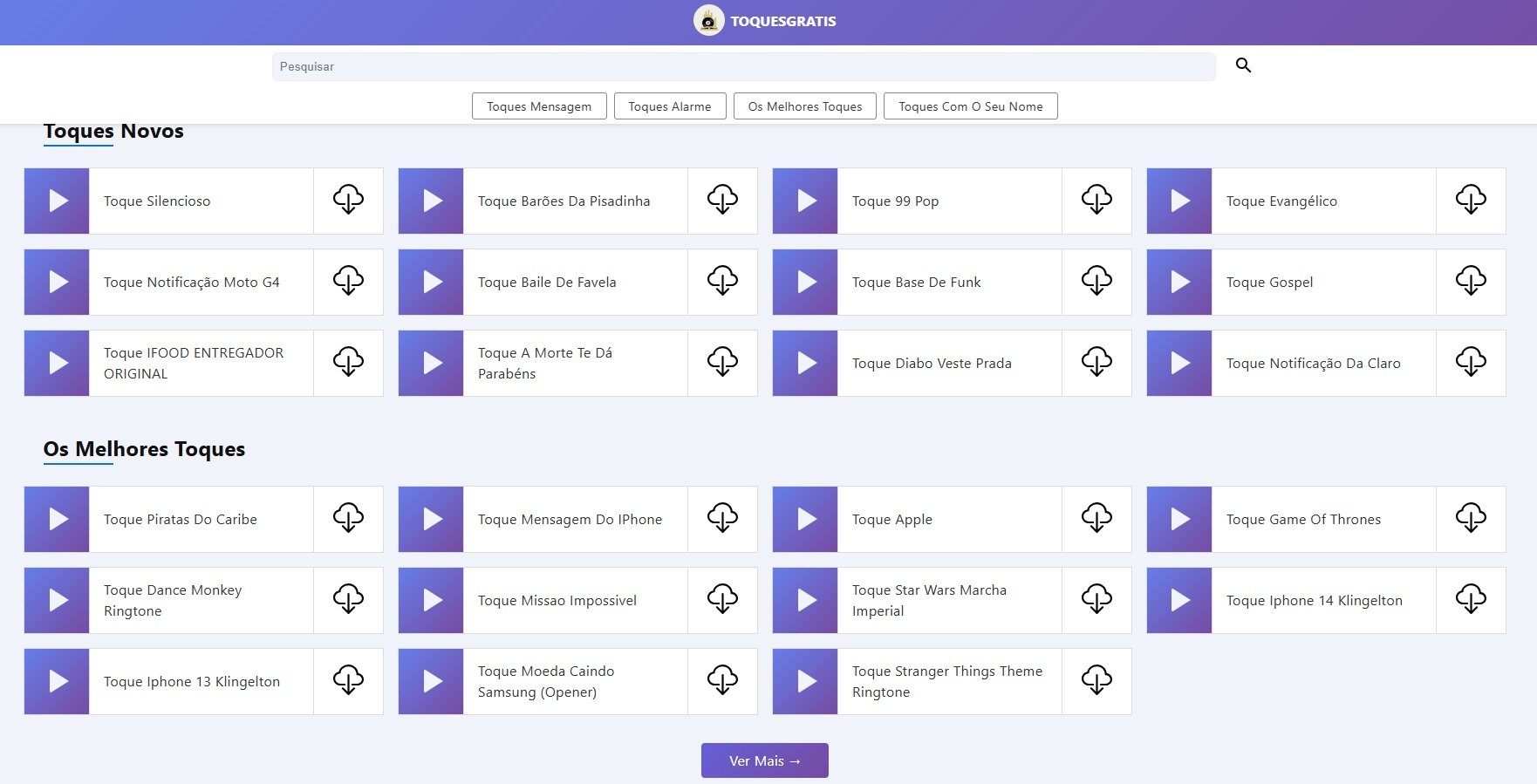The width and height of the screenshot is (1537, 784).
Task: Download Toque Baile De Favela
Action: coord(722,281)
